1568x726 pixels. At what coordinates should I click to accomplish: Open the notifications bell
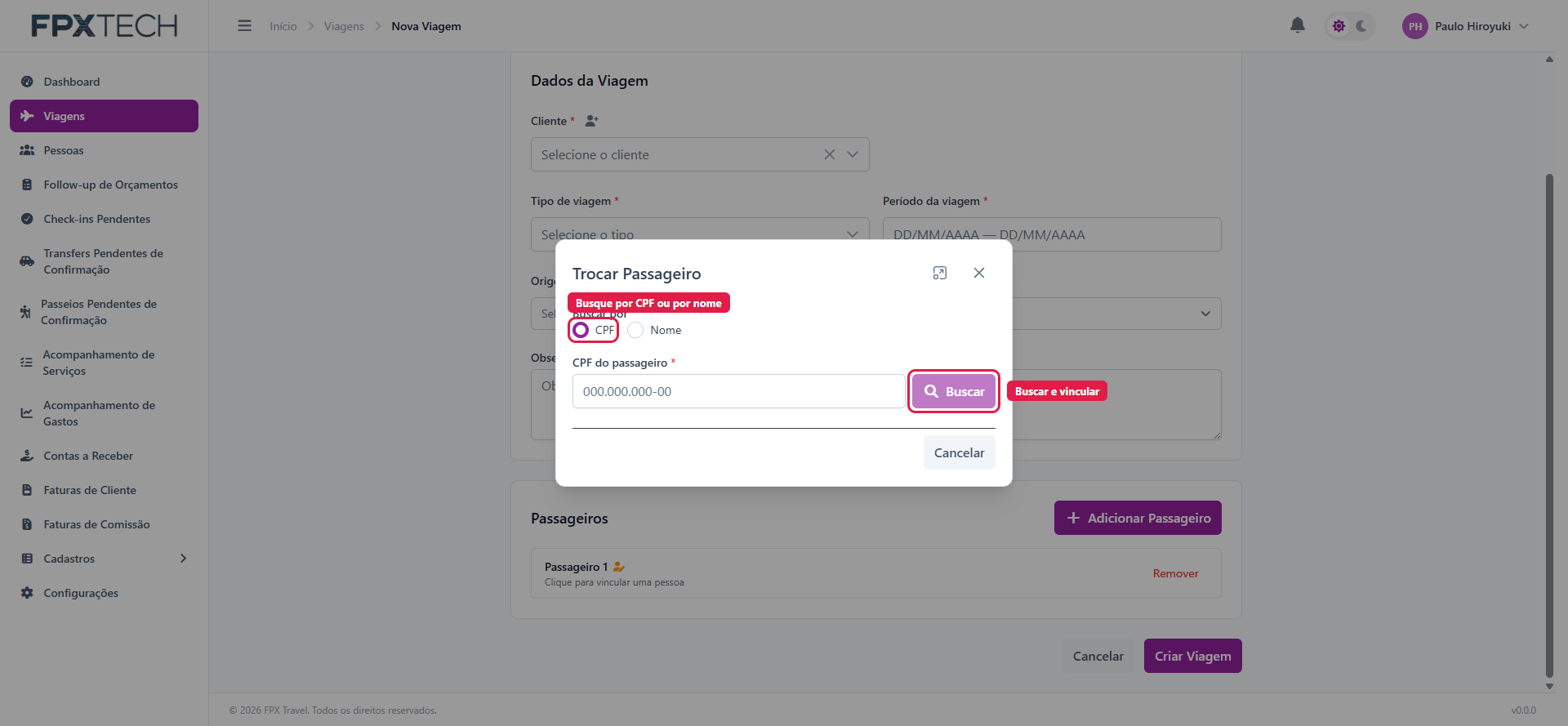point(1297,25)
